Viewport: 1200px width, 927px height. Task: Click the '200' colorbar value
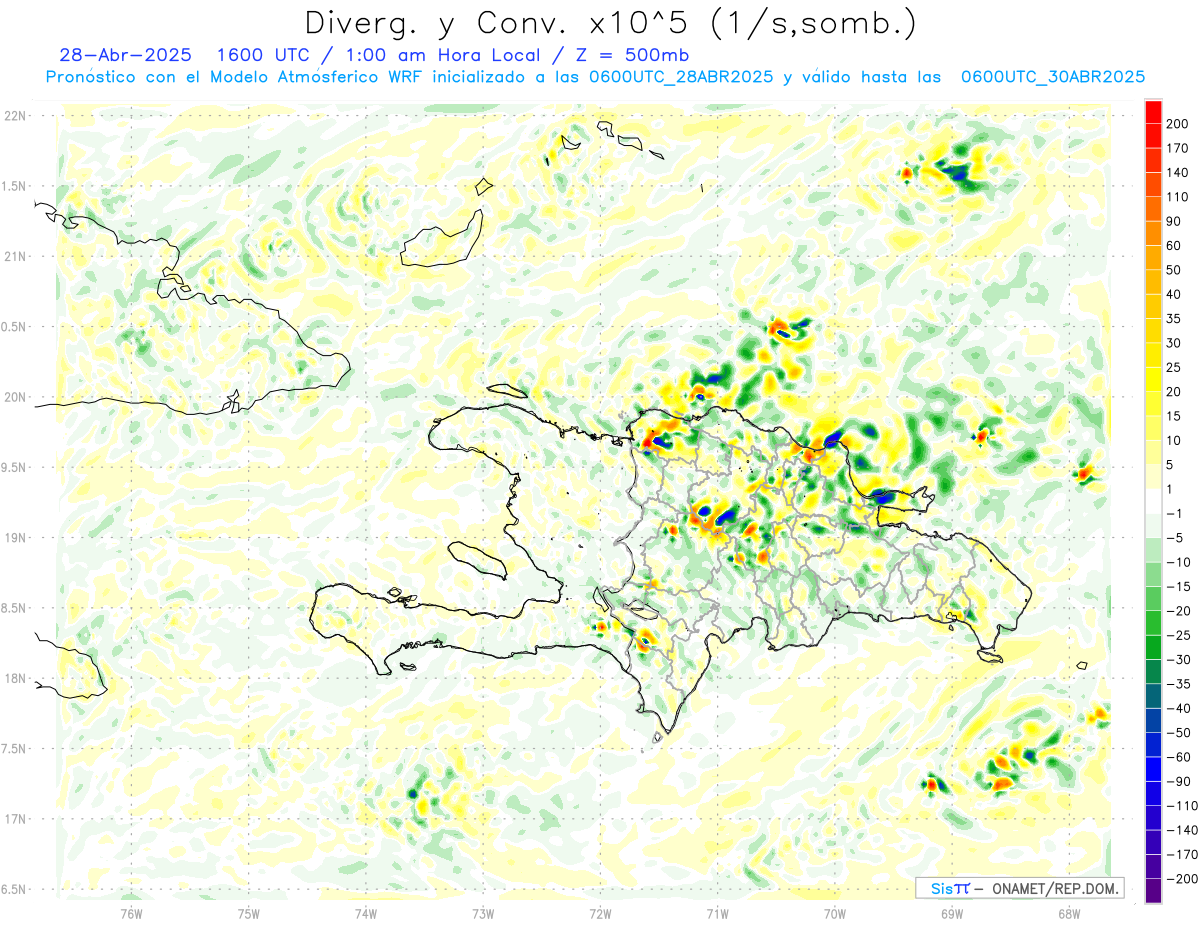click(x=1178, y=124)
